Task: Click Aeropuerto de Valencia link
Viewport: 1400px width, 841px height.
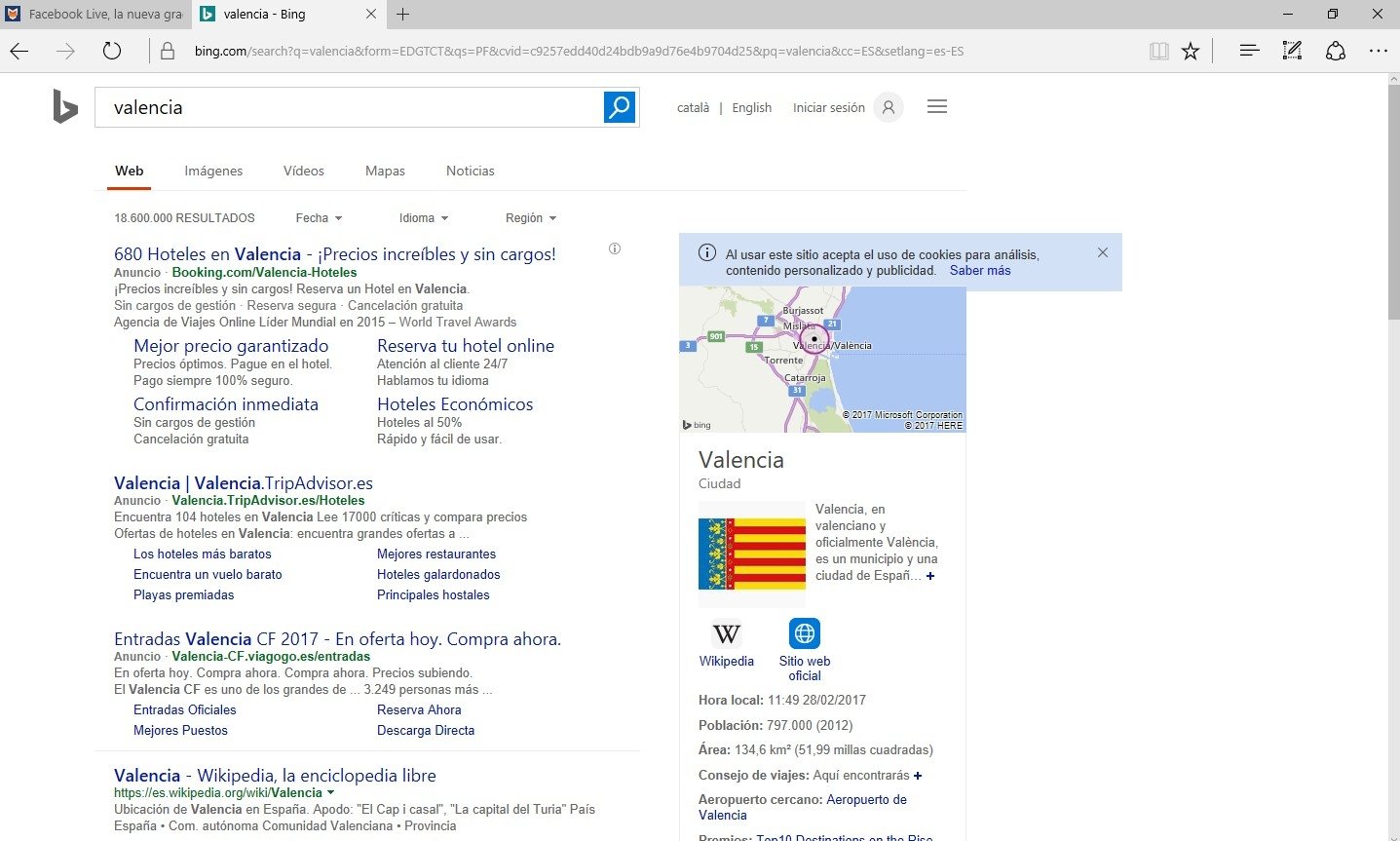Action: (x=803, y=808)
